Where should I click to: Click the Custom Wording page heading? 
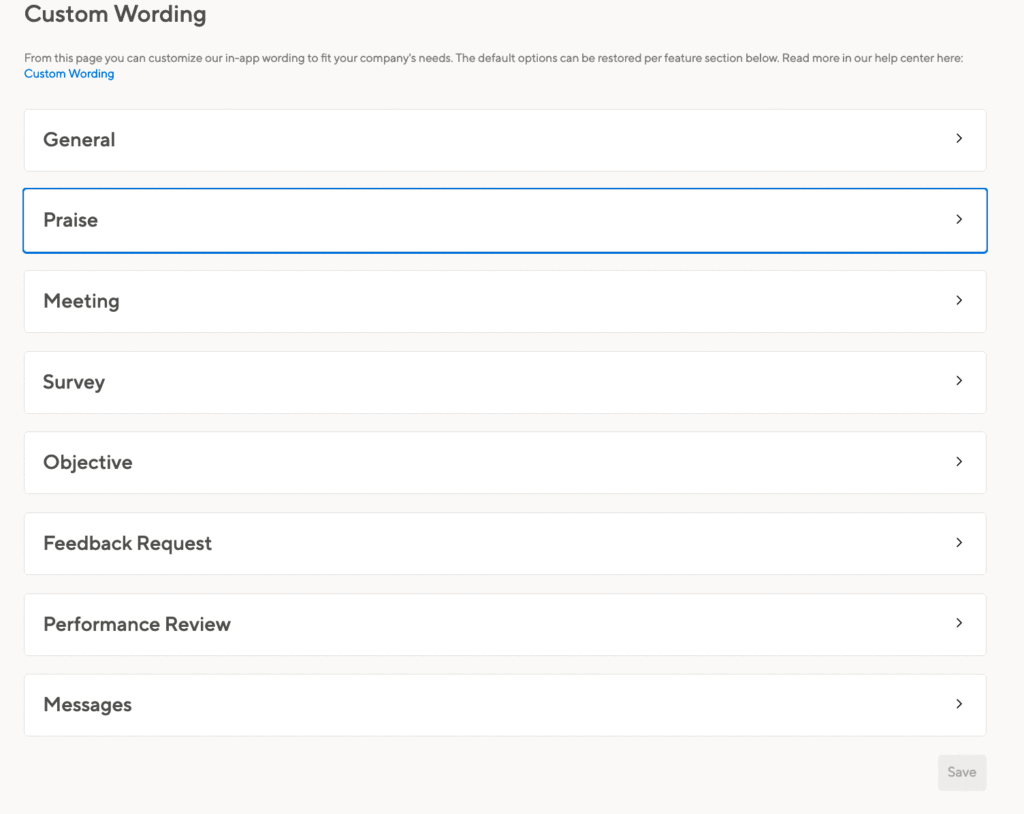click(115, 14)
